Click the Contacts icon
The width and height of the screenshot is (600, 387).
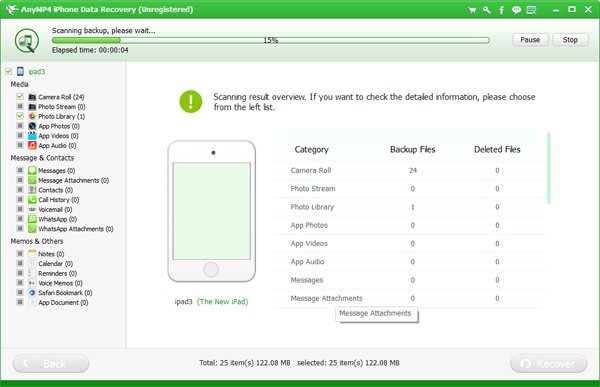point(32,190)
